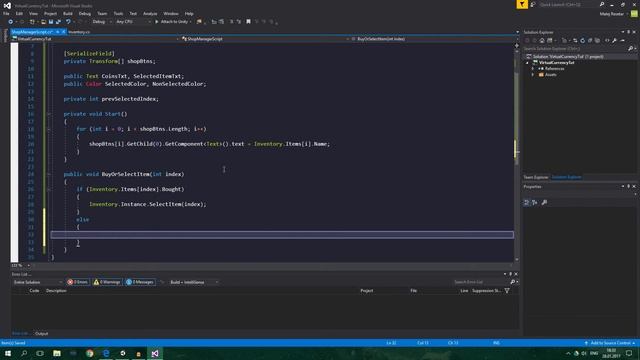Switch to the Output tab

point(41,334)
